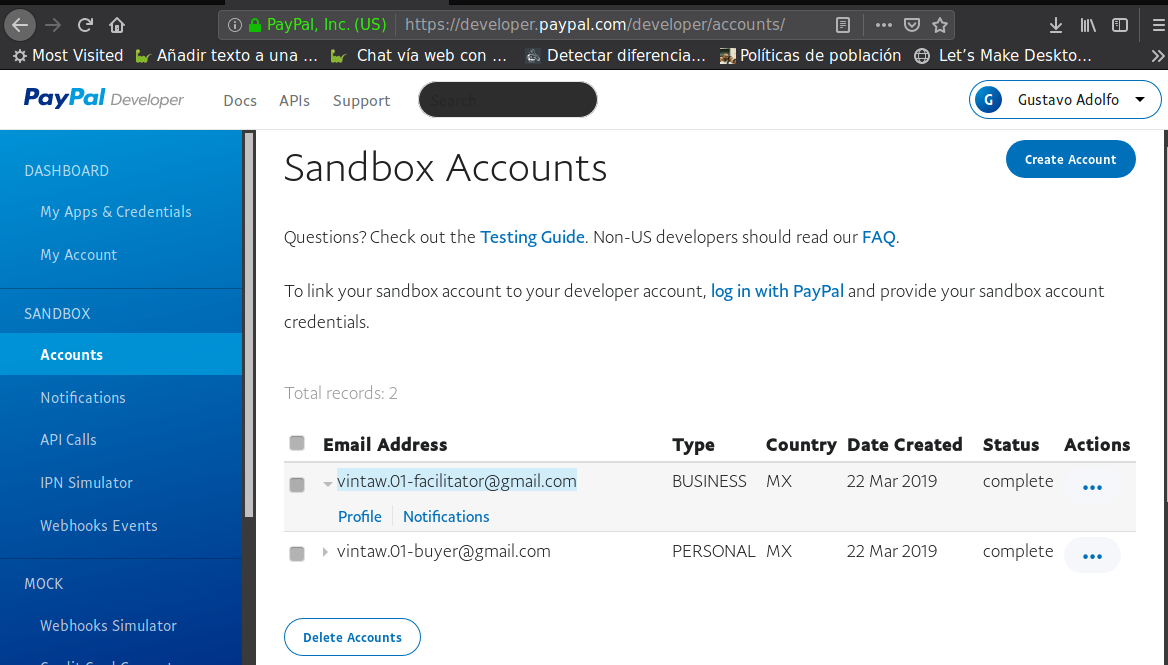
Task: Click the G user avatar icon
Action: coord(988,100)
